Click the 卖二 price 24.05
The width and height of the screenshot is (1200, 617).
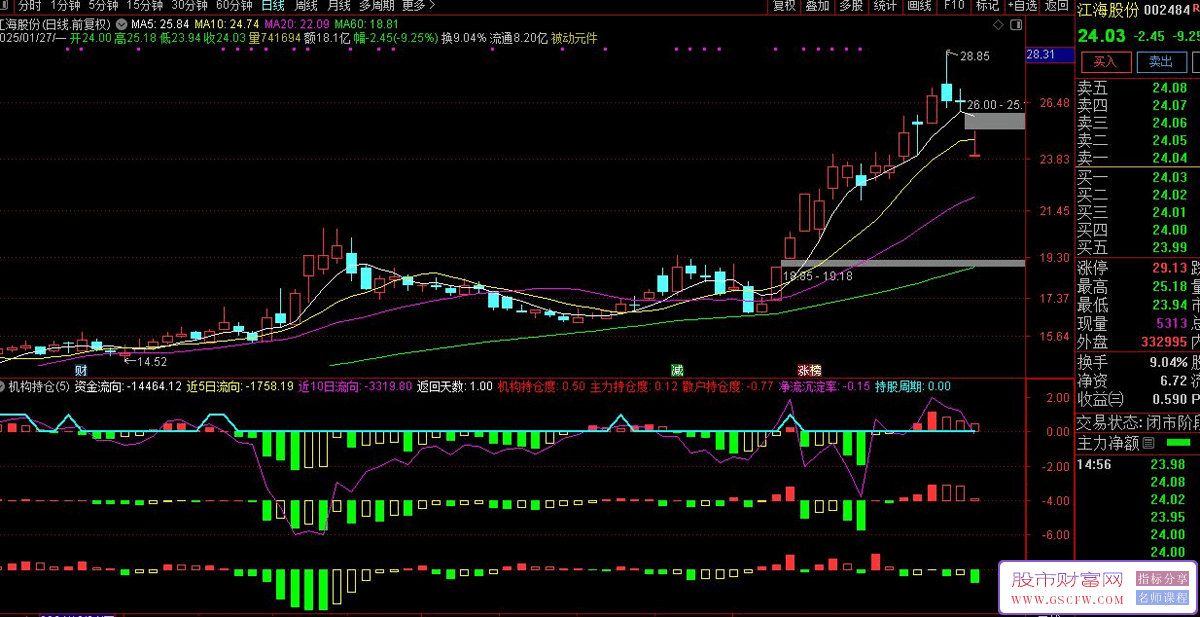1169,141
